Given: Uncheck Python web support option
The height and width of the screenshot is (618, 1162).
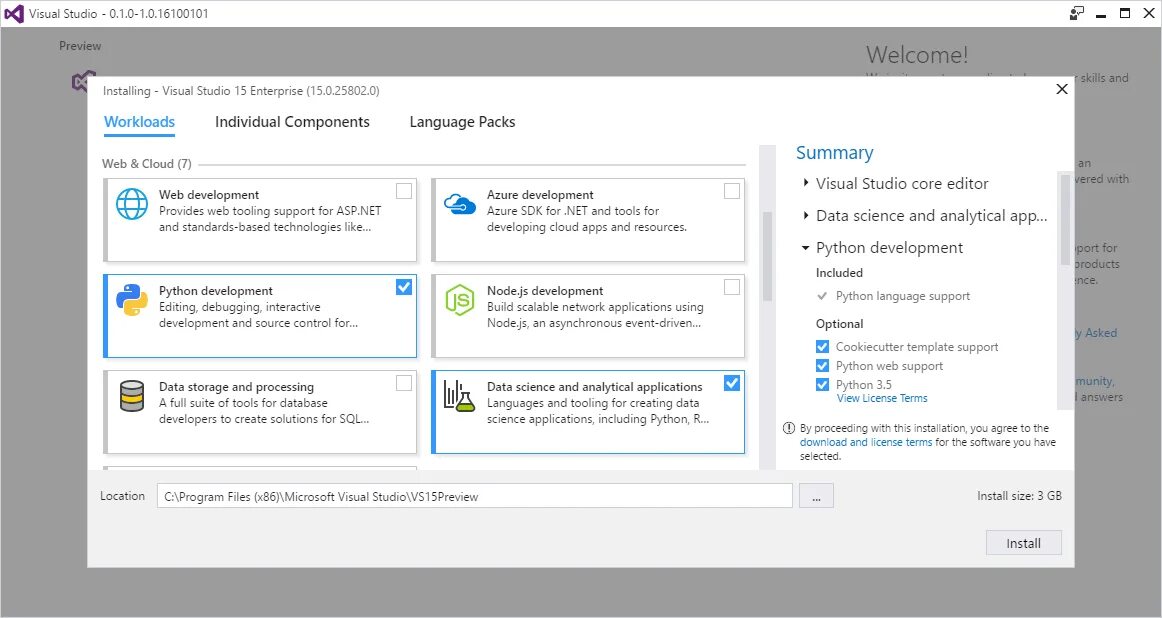Looking at the screenshot, I should pos(822,366).
